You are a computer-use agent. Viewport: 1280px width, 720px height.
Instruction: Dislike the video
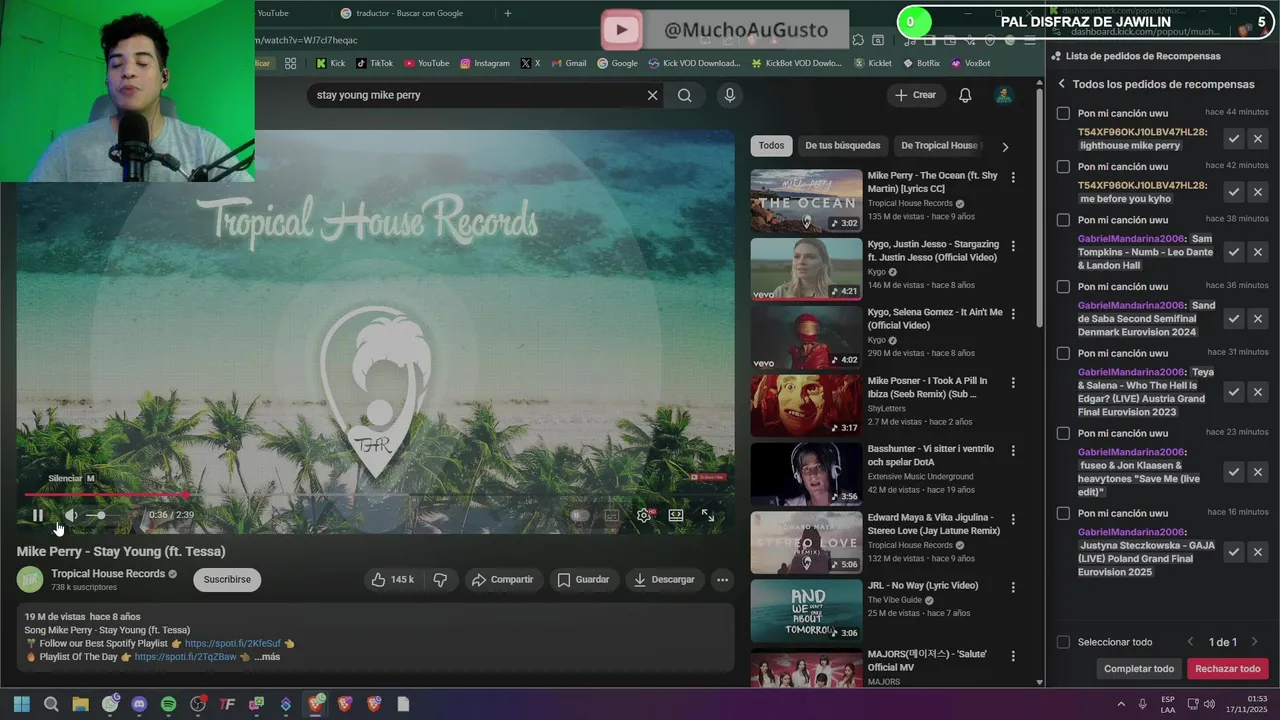pyautogui.click(x=440, y=579)
